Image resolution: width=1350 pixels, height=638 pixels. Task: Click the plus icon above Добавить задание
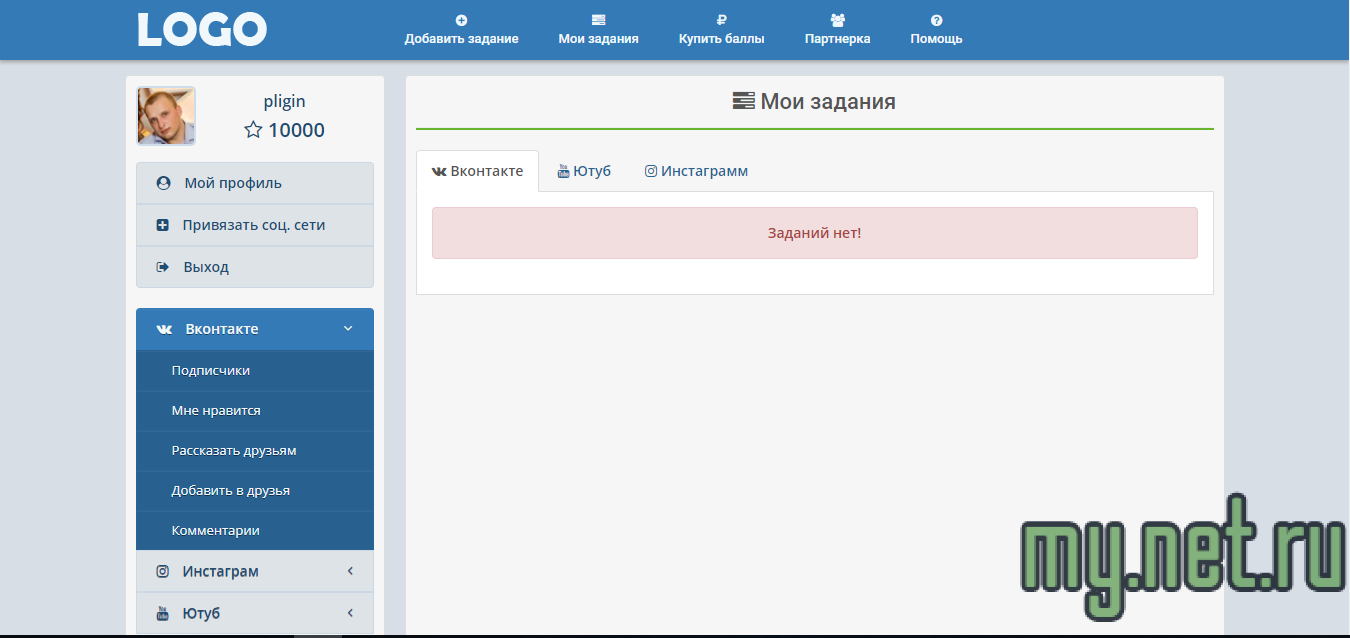(461, 20)
